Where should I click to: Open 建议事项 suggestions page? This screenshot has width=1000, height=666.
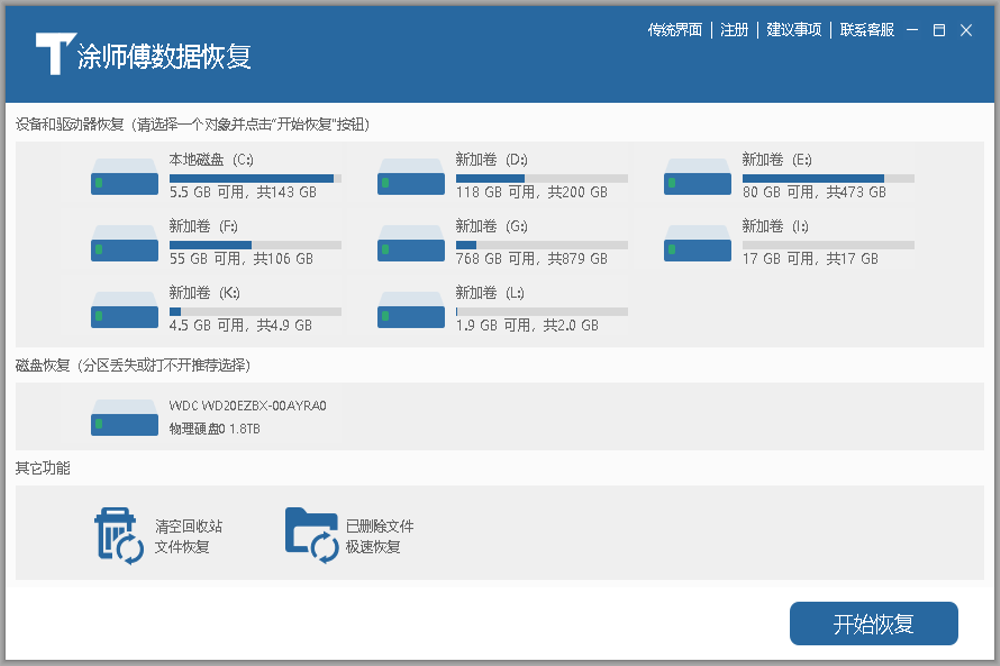(x=794, y=30)
